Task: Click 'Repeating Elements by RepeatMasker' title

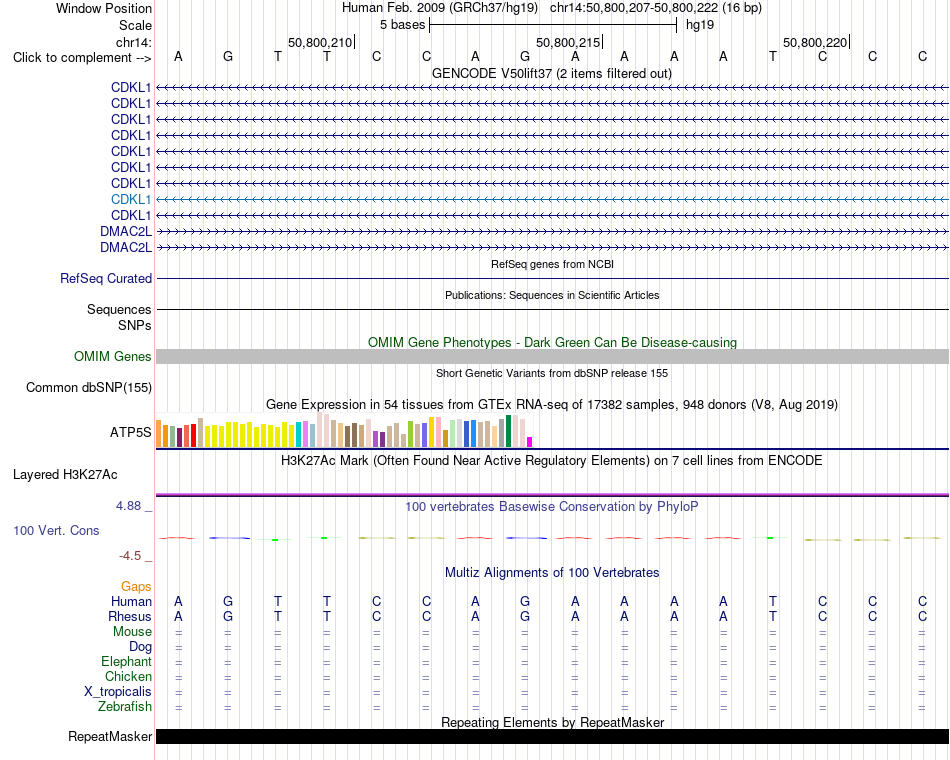Action: click(x=553, y=722)
